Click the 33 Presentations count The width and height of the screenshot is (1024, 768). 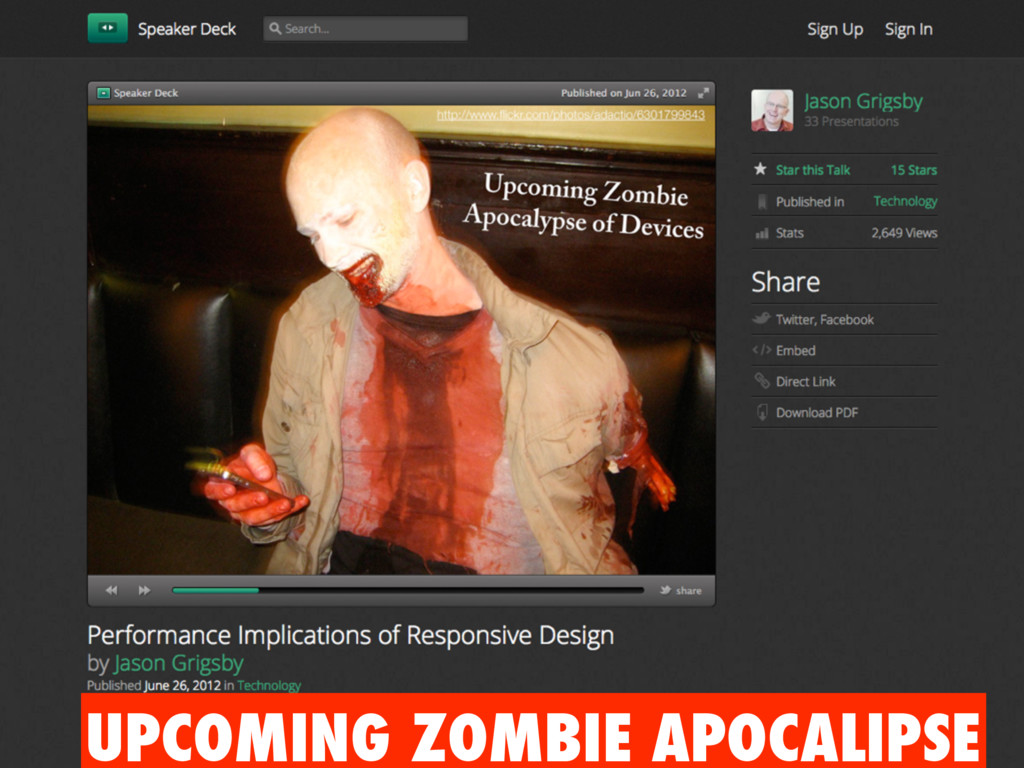click(x=852, y=121)
